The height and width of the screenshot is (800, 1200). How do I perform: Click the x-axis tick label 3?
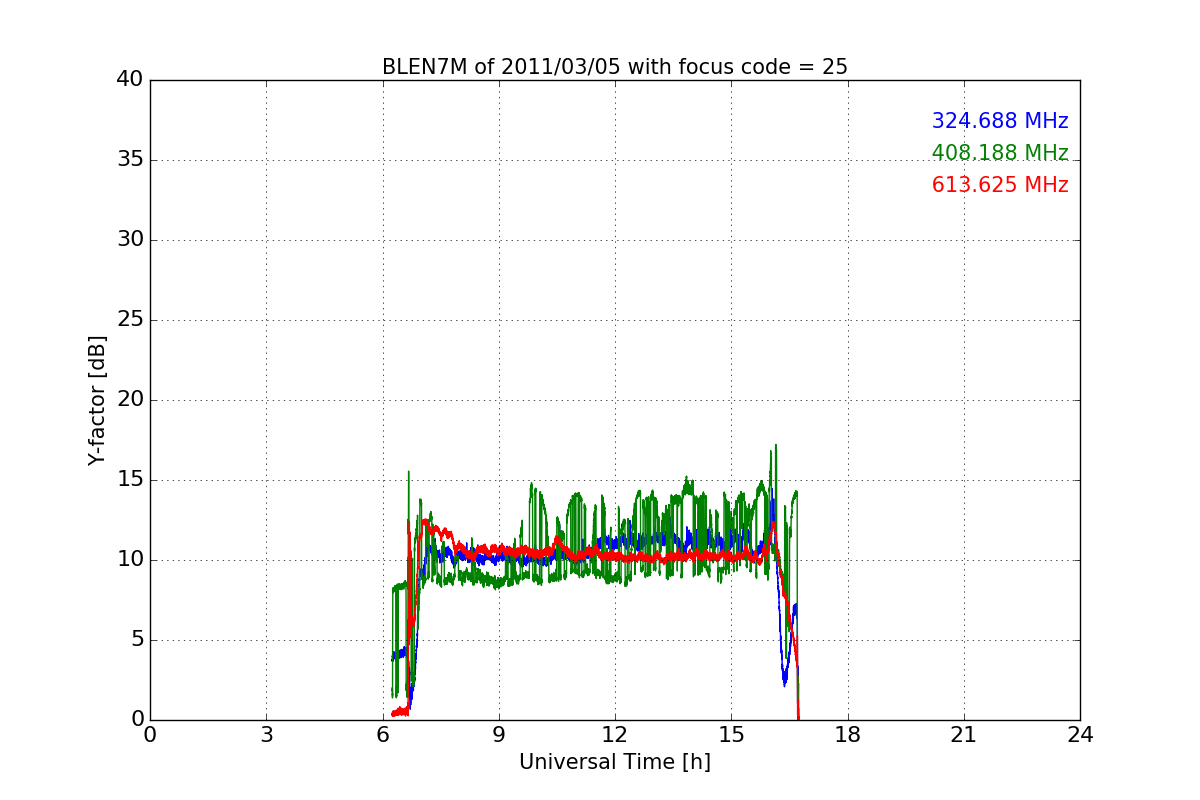266,735
